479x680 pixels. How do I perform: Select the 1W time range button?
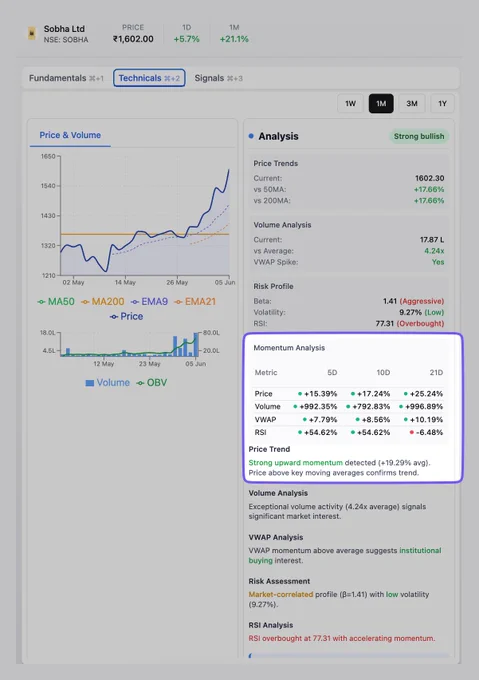click(x=350, y=104)
